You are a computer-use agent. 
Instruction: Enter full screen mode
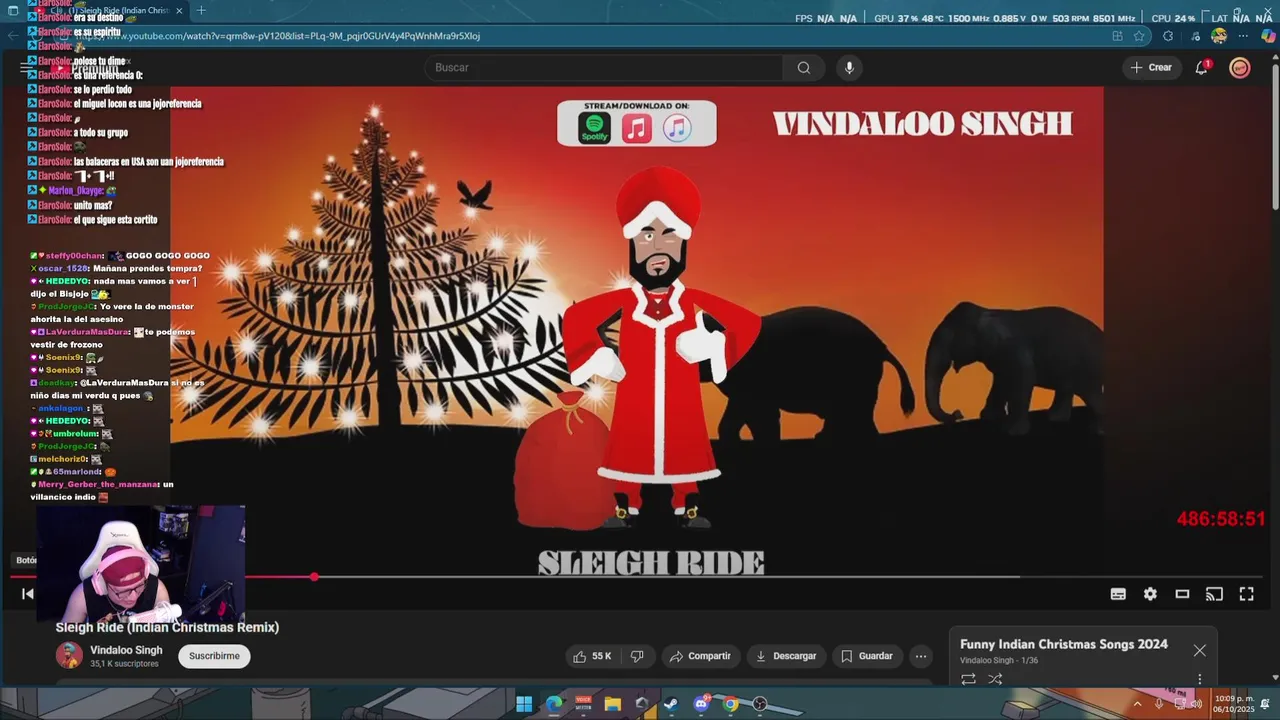click(x=1246, y=594)
